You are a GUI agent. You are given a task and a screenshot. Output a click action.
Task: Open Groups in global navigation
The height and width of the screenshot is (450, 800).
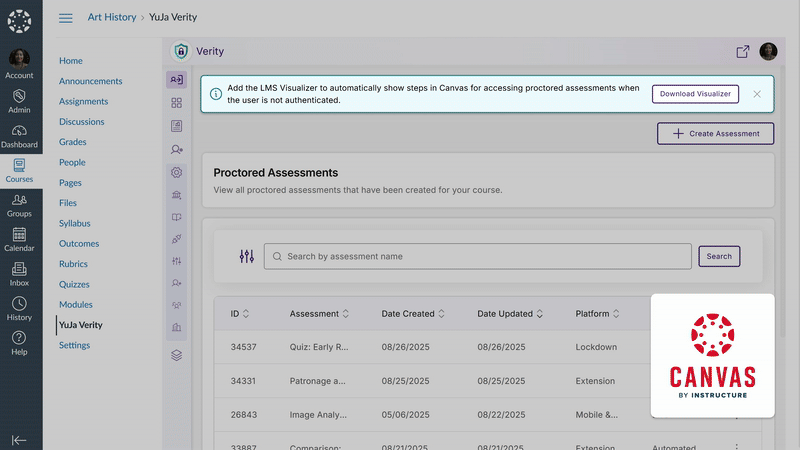[x=19, y=206]
